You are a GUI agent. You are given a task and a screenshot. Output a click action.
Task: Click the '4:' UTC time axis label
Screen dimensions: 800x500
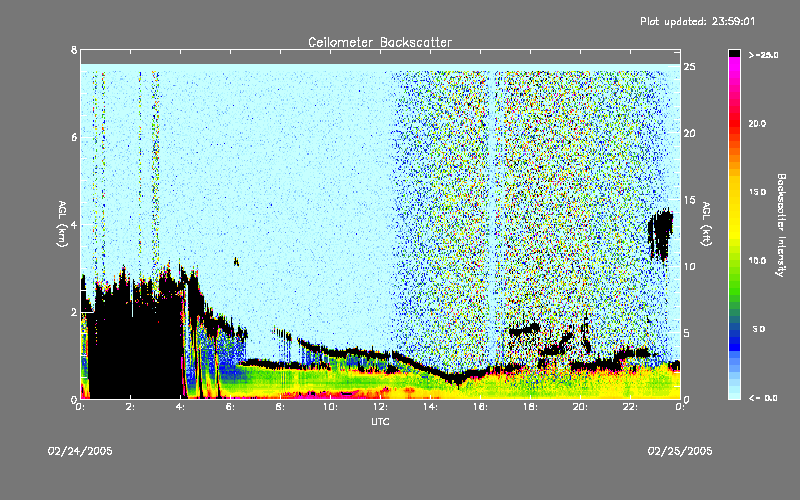[x=181, y=407]
